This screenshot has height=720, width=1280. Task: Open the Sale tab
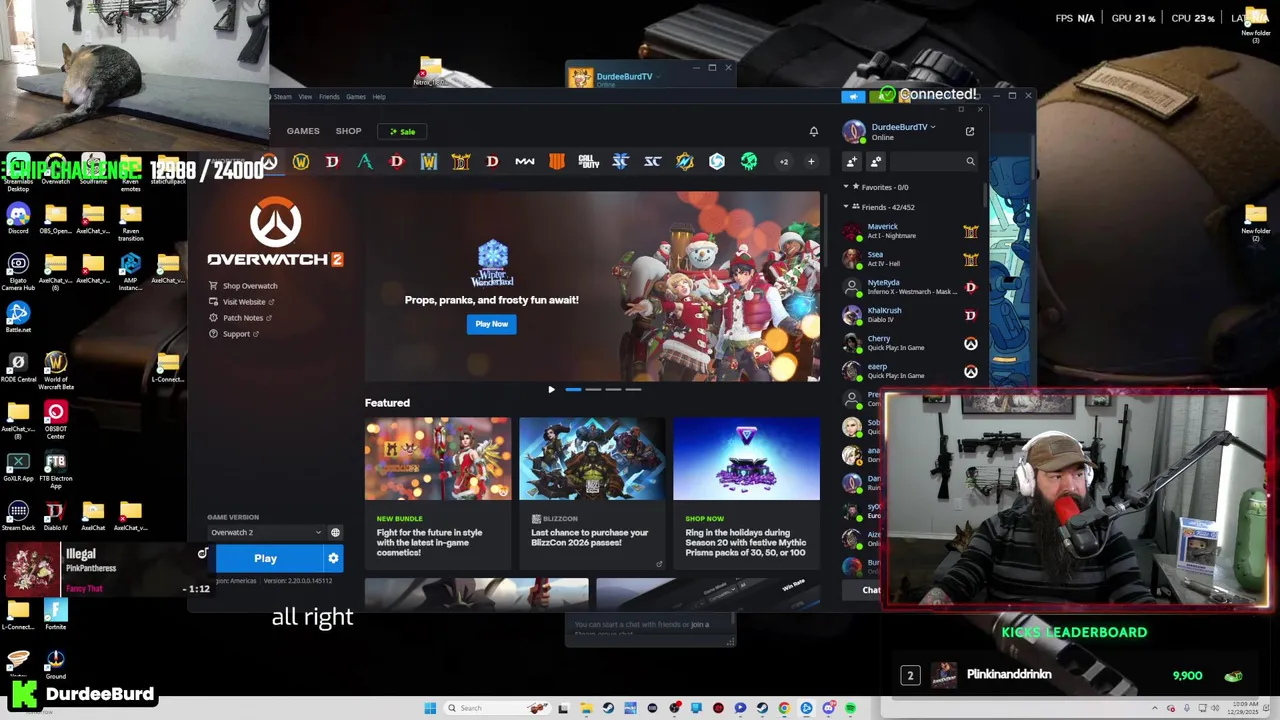(x=403, y=131)
